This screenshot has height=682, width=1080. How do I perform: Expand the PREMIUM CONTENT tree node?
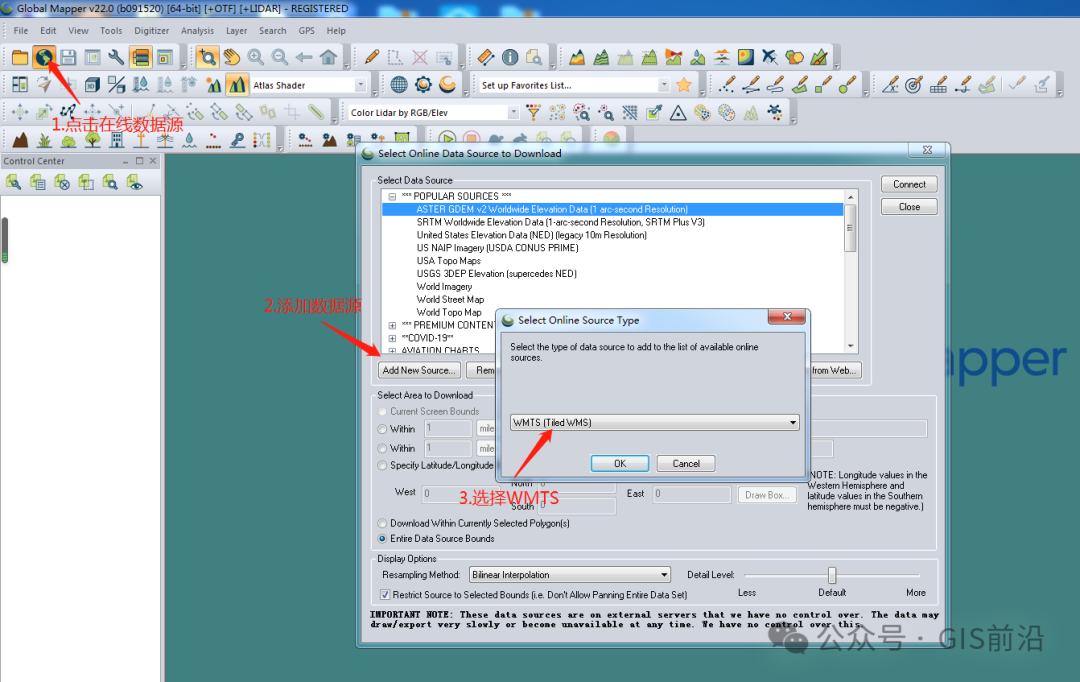392,325
